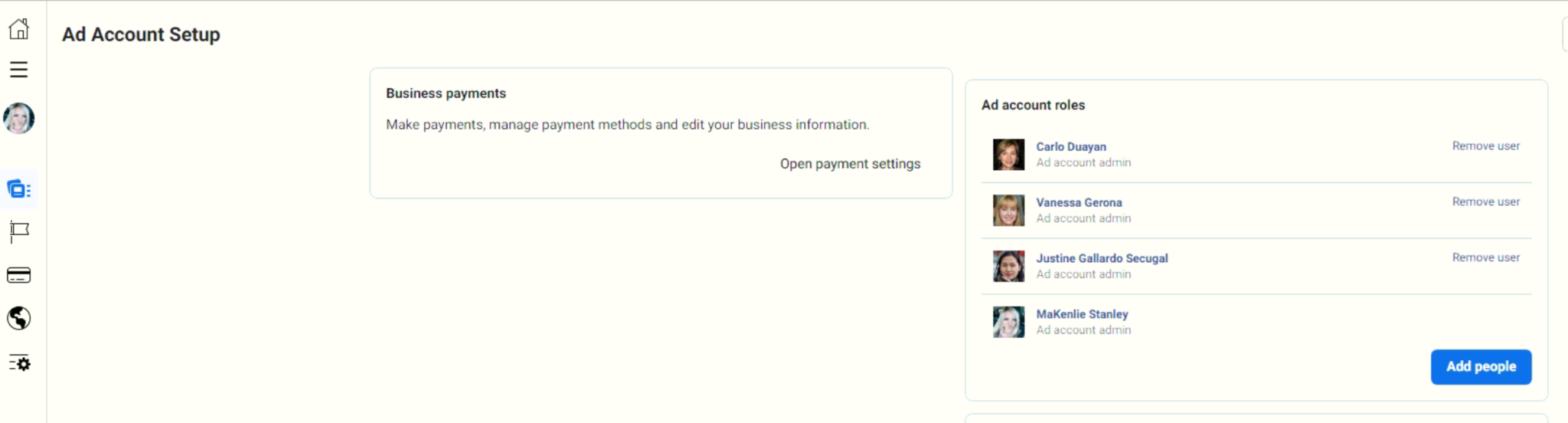The image size is (1568, 423).
Task: Open Vanessa Gerona's name link
Action: [1079, 202]
